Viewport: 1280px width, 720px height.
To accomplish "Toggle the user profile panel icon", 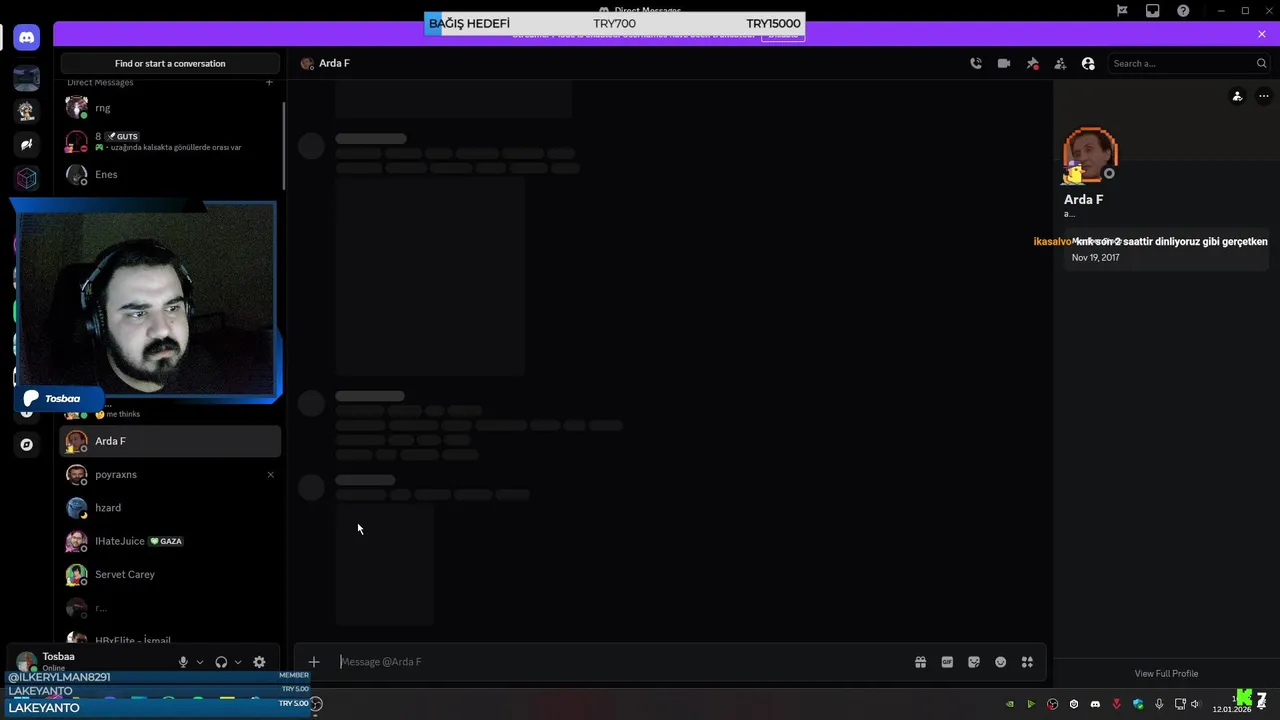I will (x=1088, y=63).
